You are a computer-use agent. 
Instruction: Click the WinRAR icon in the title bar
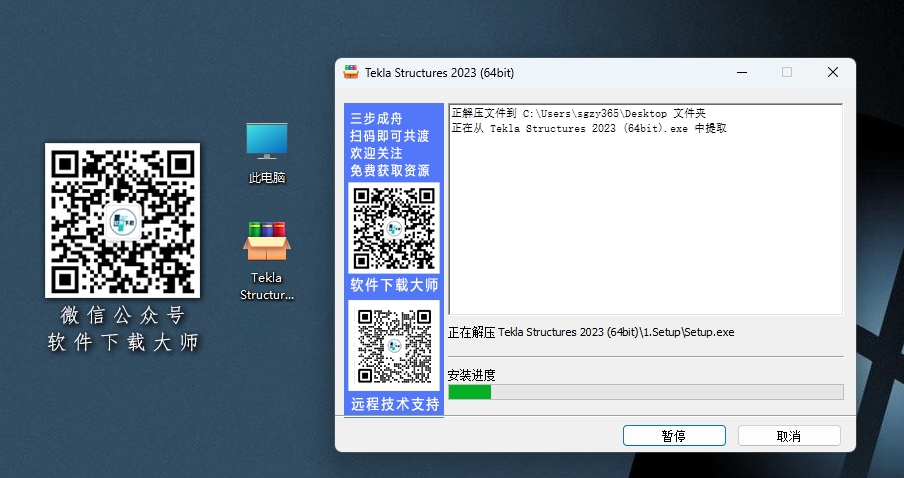click(351, 72)
